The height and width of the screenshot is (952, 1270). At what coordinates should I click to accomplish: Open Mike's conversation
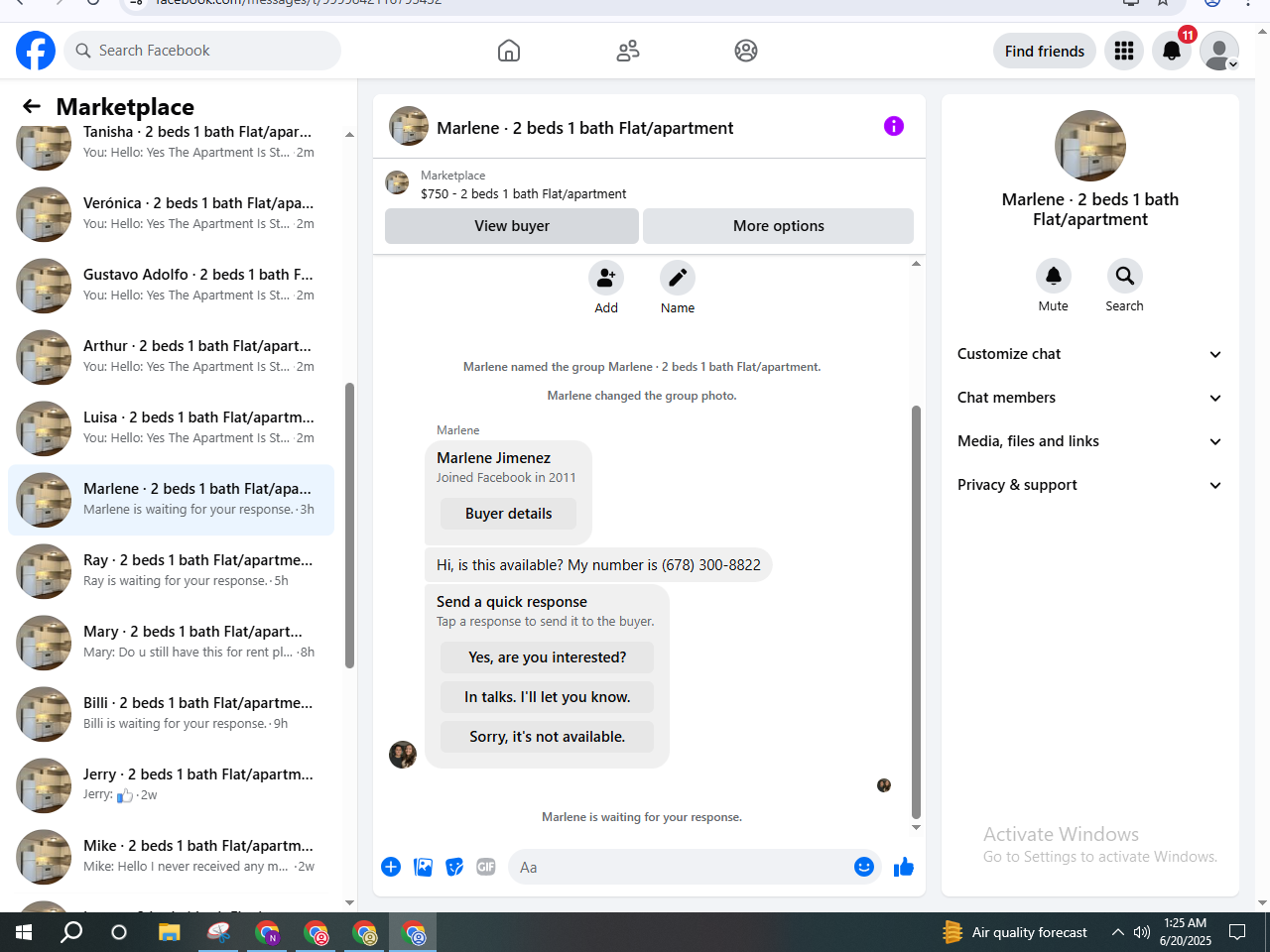point(171,857)
